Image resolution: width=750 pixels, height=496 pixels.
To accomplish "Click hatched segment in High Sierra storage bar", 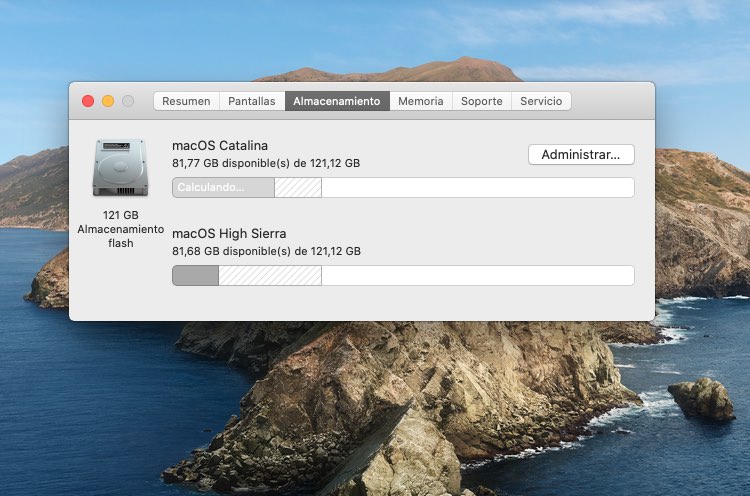I will click(x=270, y=276).
